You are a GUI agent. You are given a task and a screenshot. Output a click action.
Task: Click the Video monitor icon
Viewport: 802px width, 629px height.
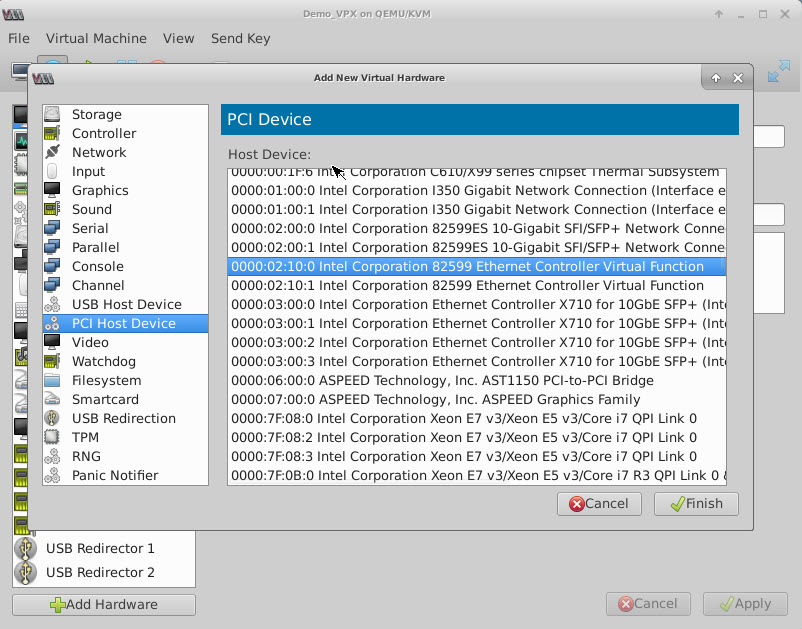(52, 342)
